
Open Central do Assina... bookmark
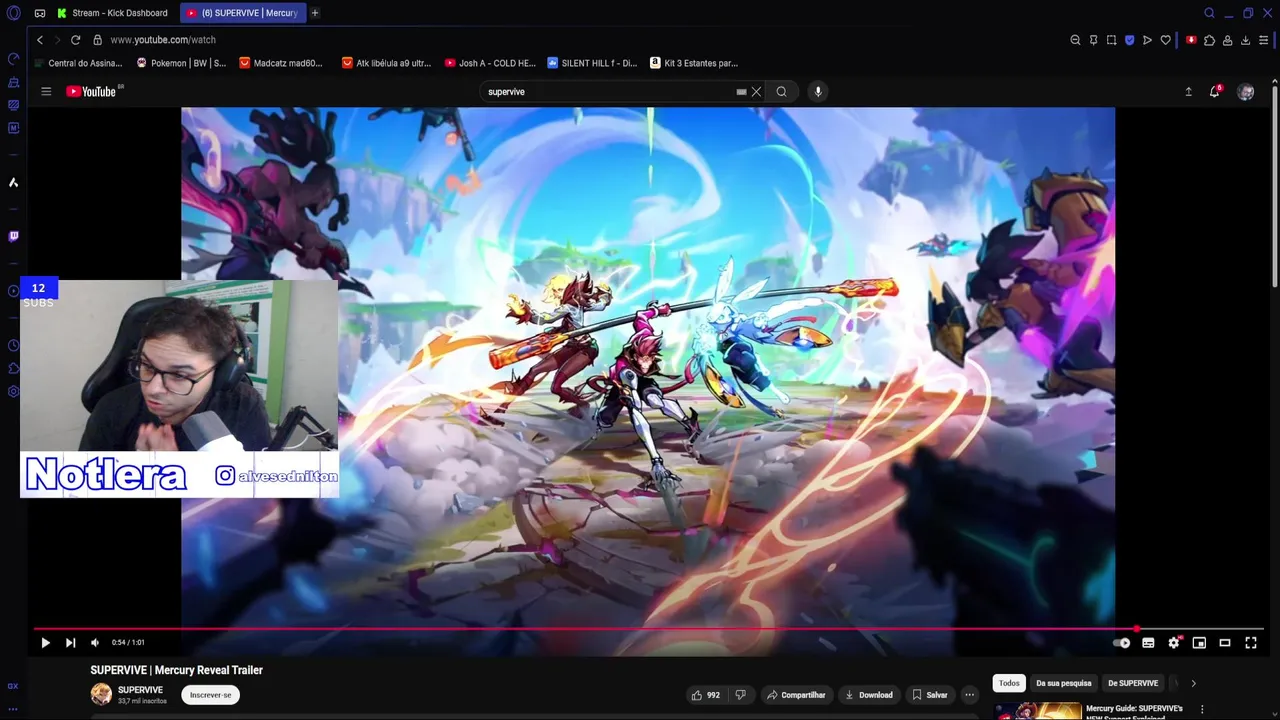point(78,63)
